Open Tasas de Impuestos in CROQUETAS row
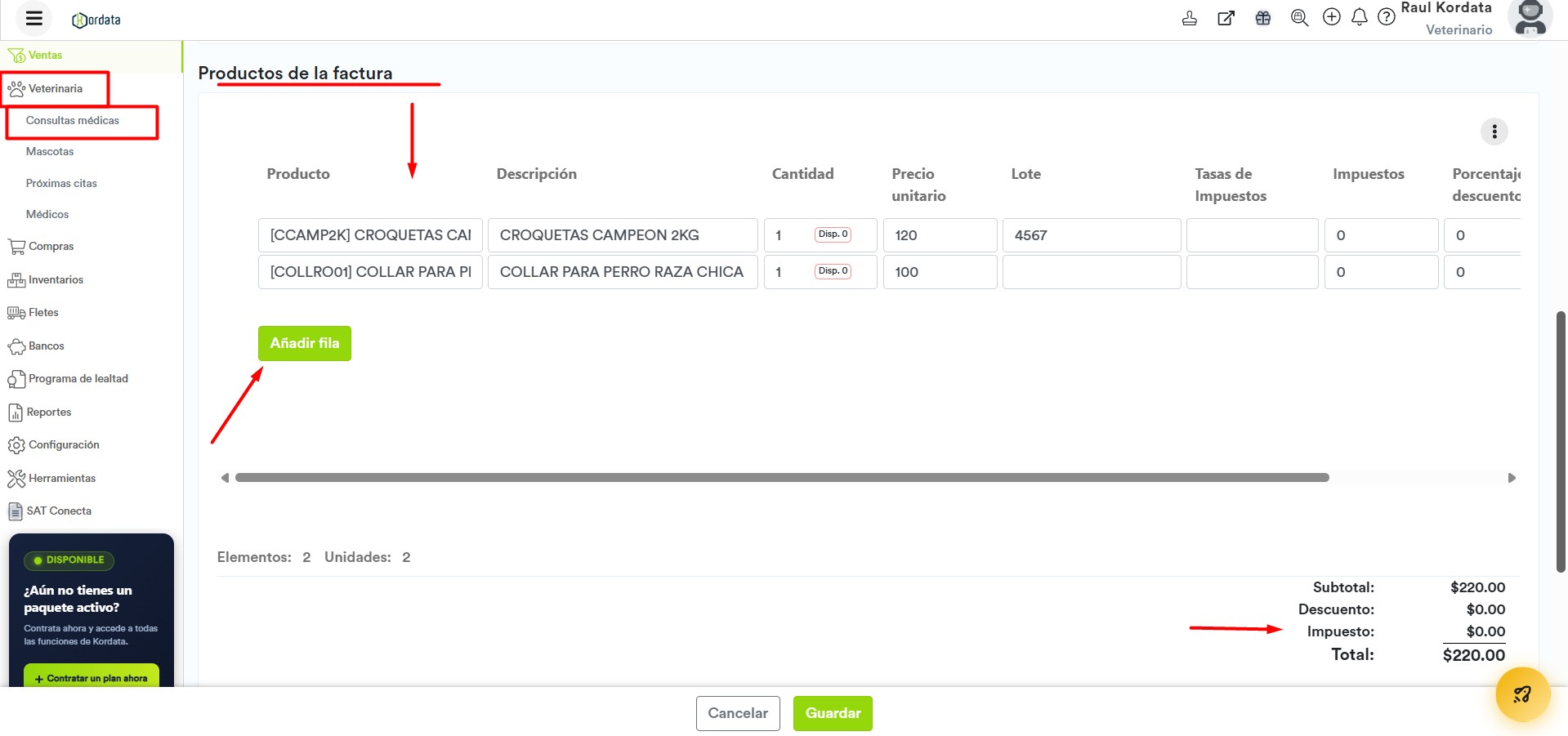The height and width of the screenshot is (736, 1568). tap(1253, 235)
